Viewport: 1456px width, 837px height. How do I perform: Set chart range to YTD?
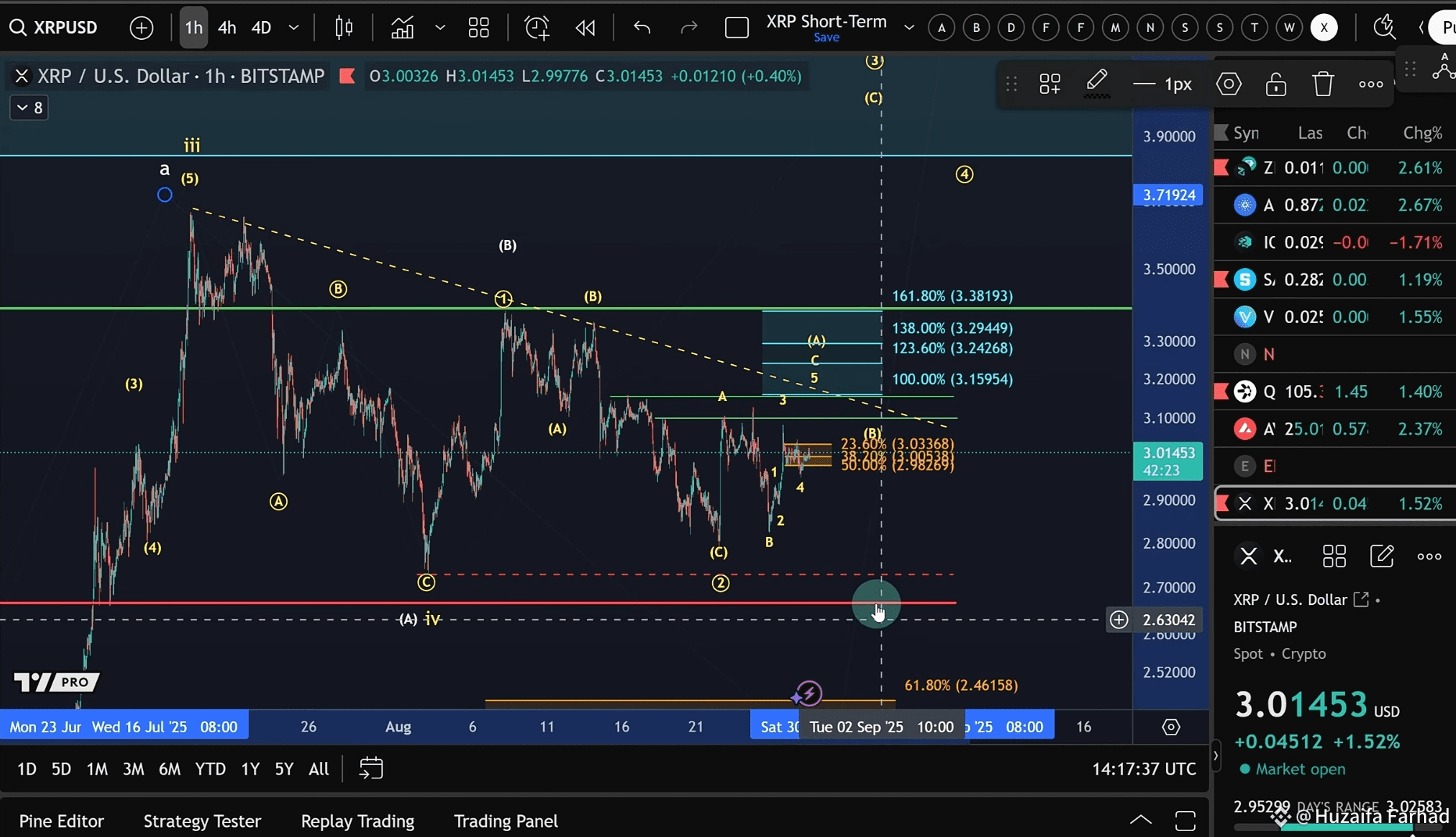click(210, 769)
